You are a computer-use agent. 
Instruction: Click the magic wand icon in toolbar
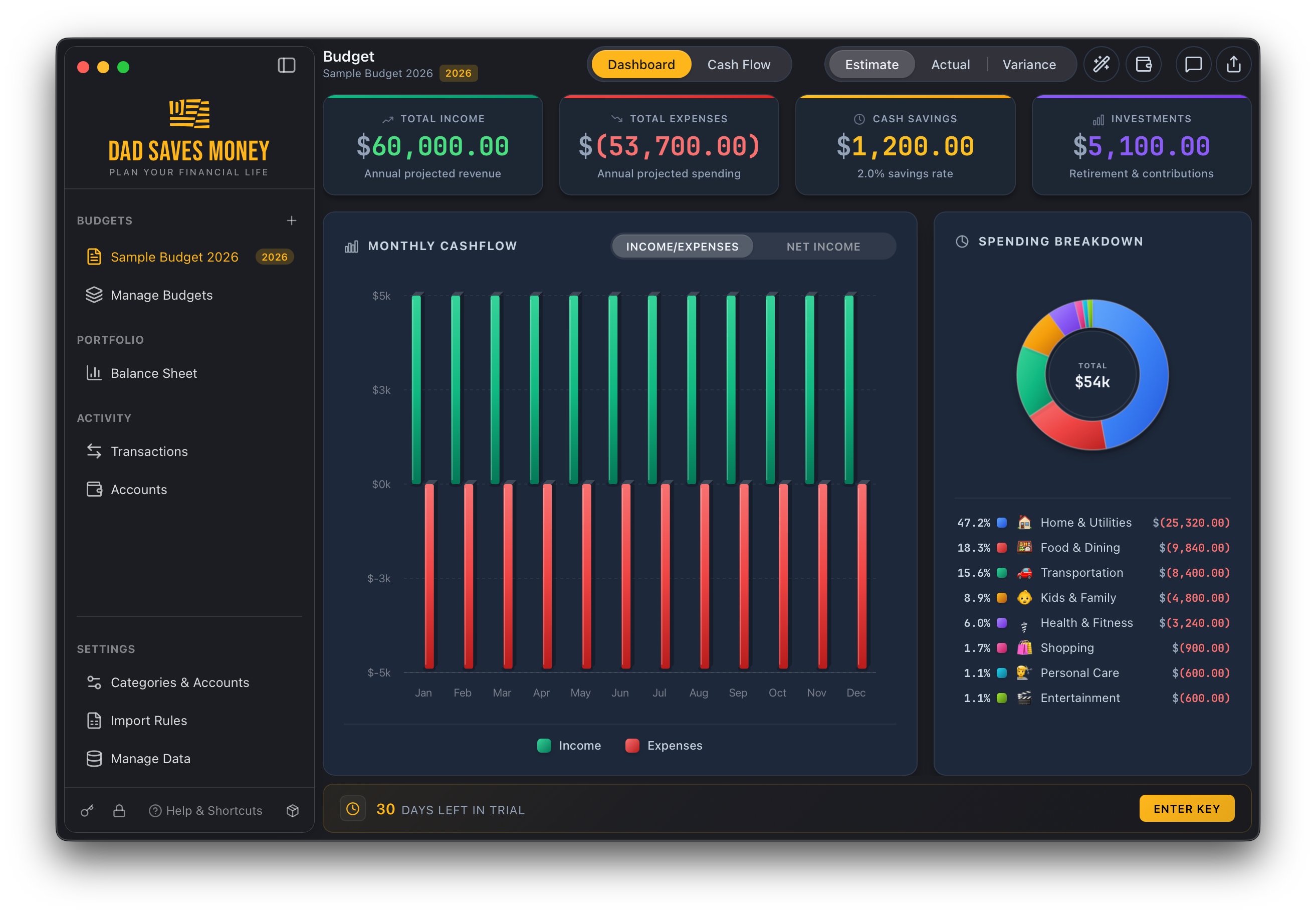click(x=1101, y=64)
